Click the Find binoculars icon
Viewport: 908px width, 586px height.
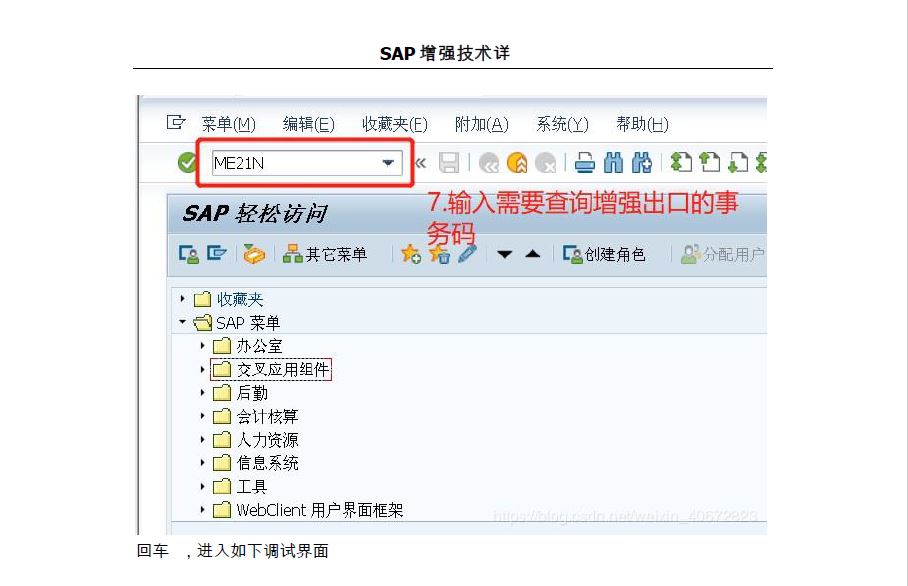tap(613, 163)
